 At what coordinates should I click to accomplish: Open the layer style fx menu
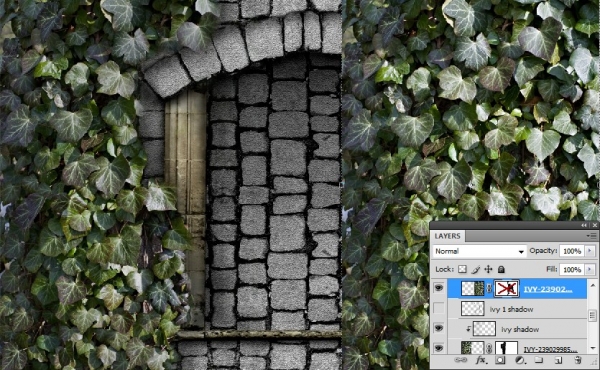point(481,360)
